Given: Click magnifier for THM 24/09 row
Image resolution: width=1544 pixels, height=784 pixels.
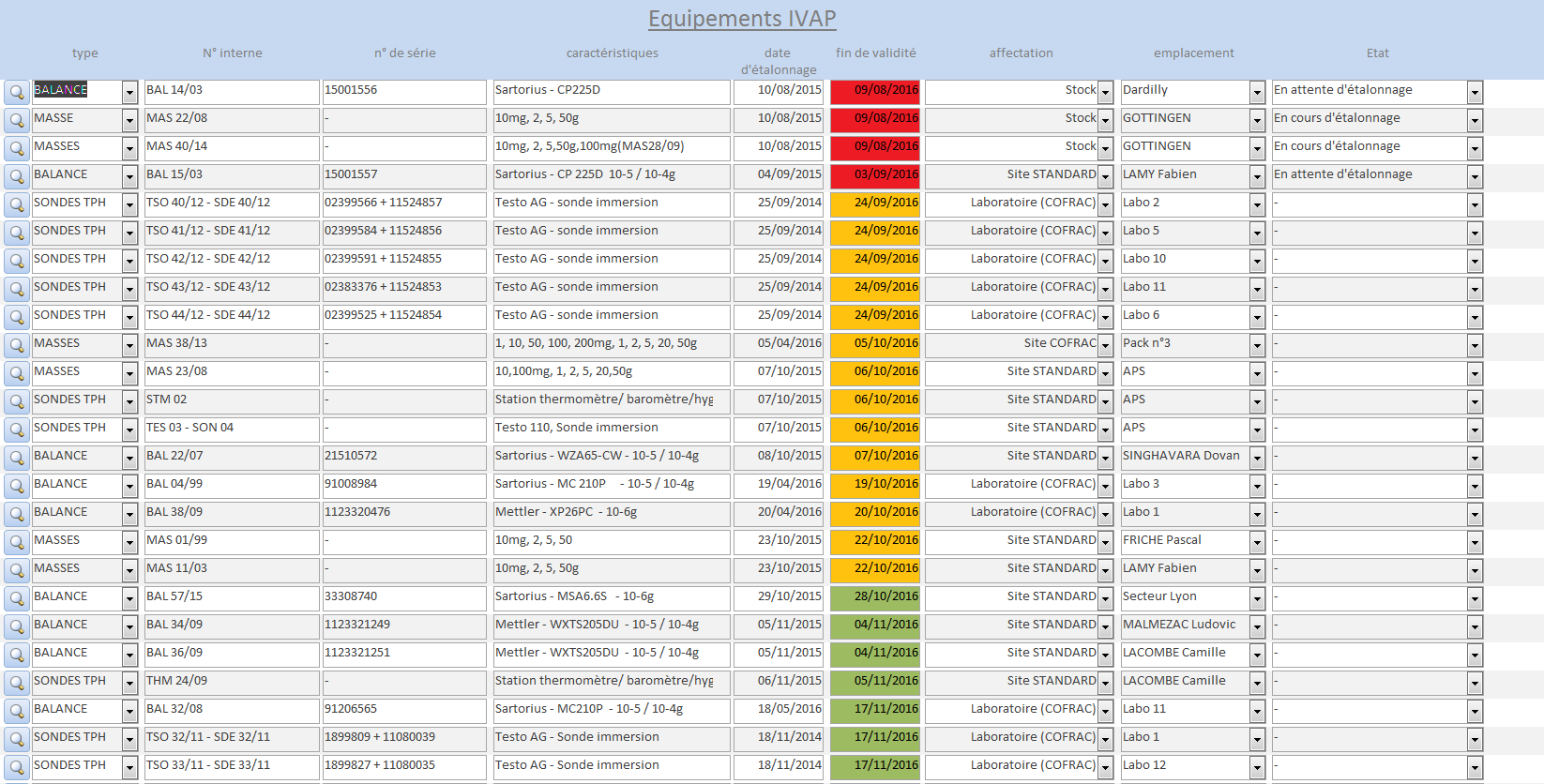Looking at the screenshot, I should tap(16, 683).
